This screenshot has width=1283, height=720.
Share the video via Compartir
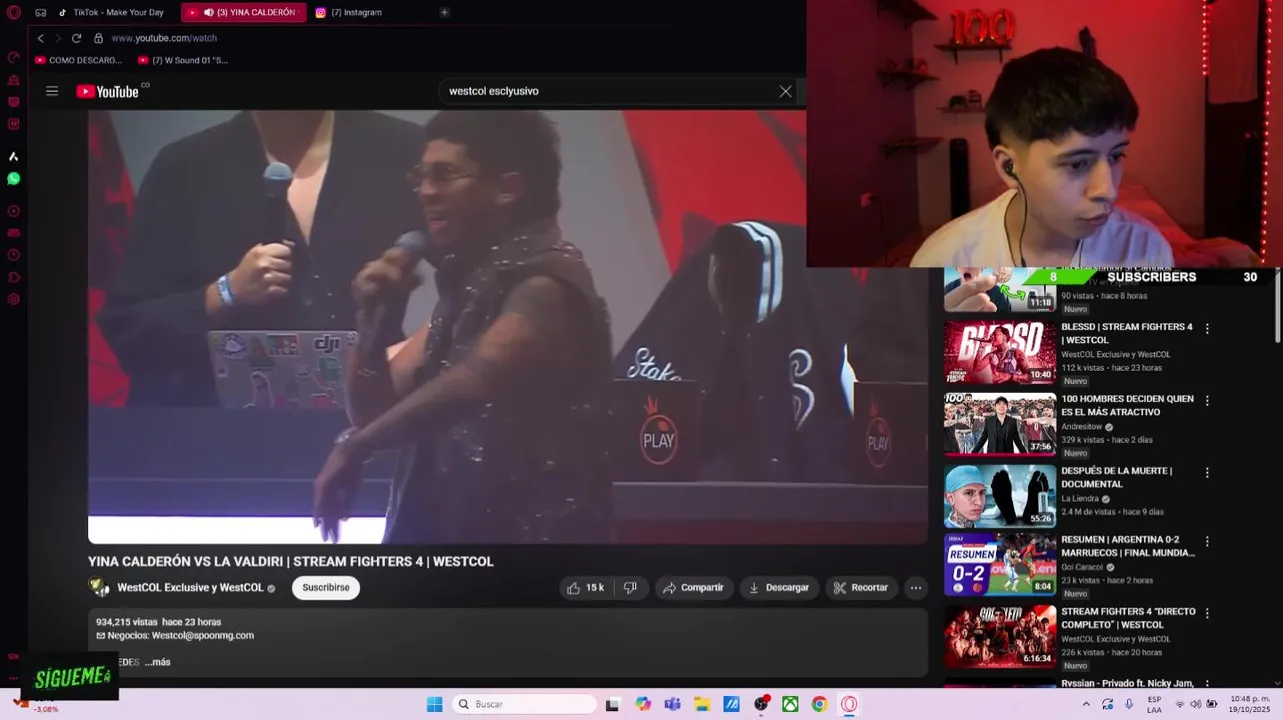693,588
